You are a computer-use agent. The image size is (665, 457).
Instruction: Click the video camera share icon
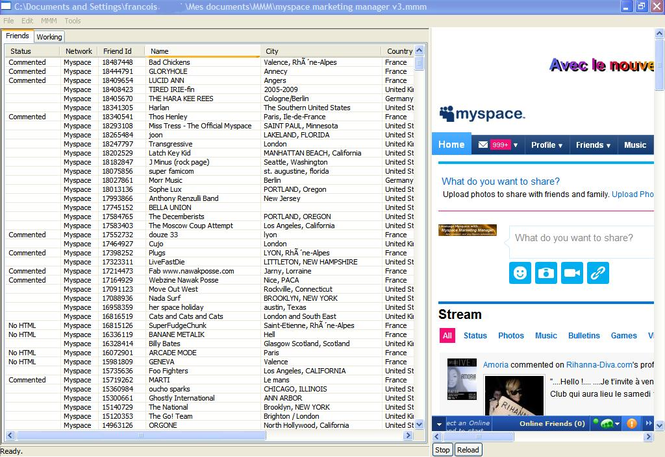click(x=572, y=273)
